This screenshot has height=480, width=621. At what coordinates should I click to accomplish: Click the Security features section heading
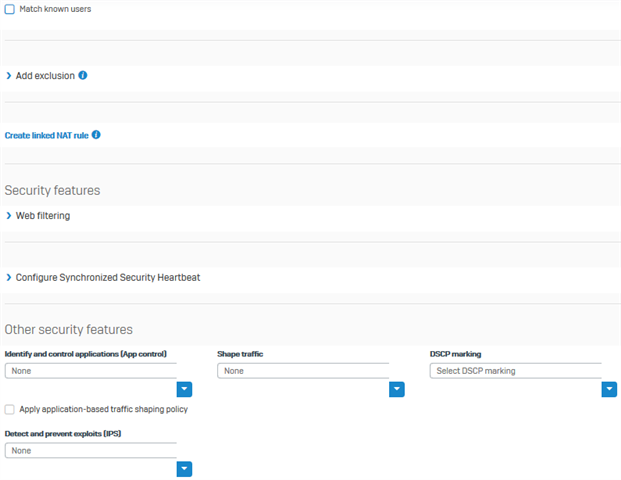click(52, 190)
